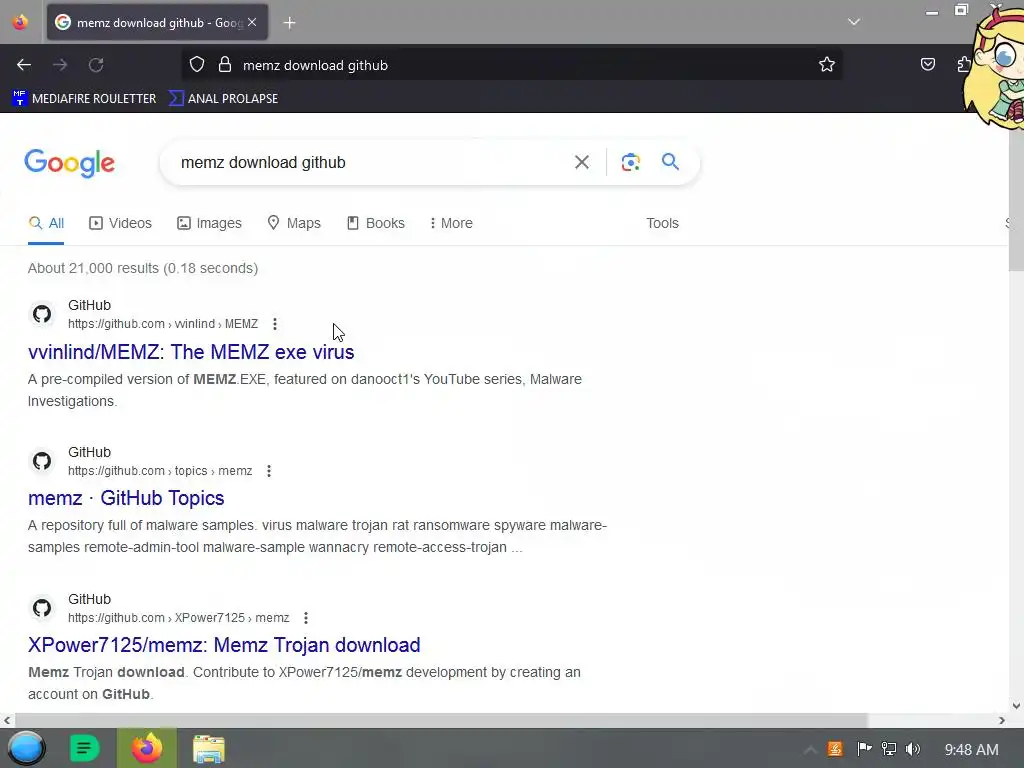Open the Pocket save icon
Viewport: 1024px width, 768px height.
(927, 64)
